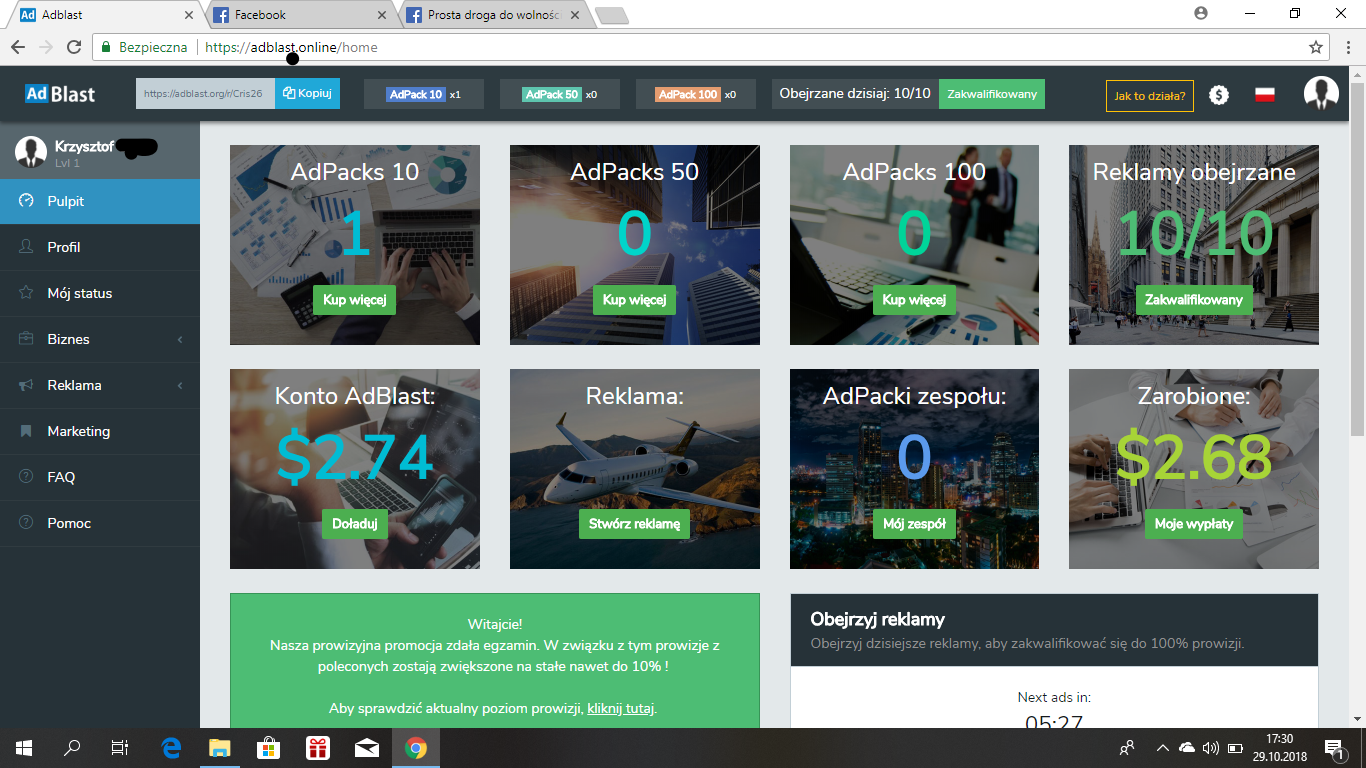Click the Doładuj button
1366x768 pixels.
coord(355,524)
